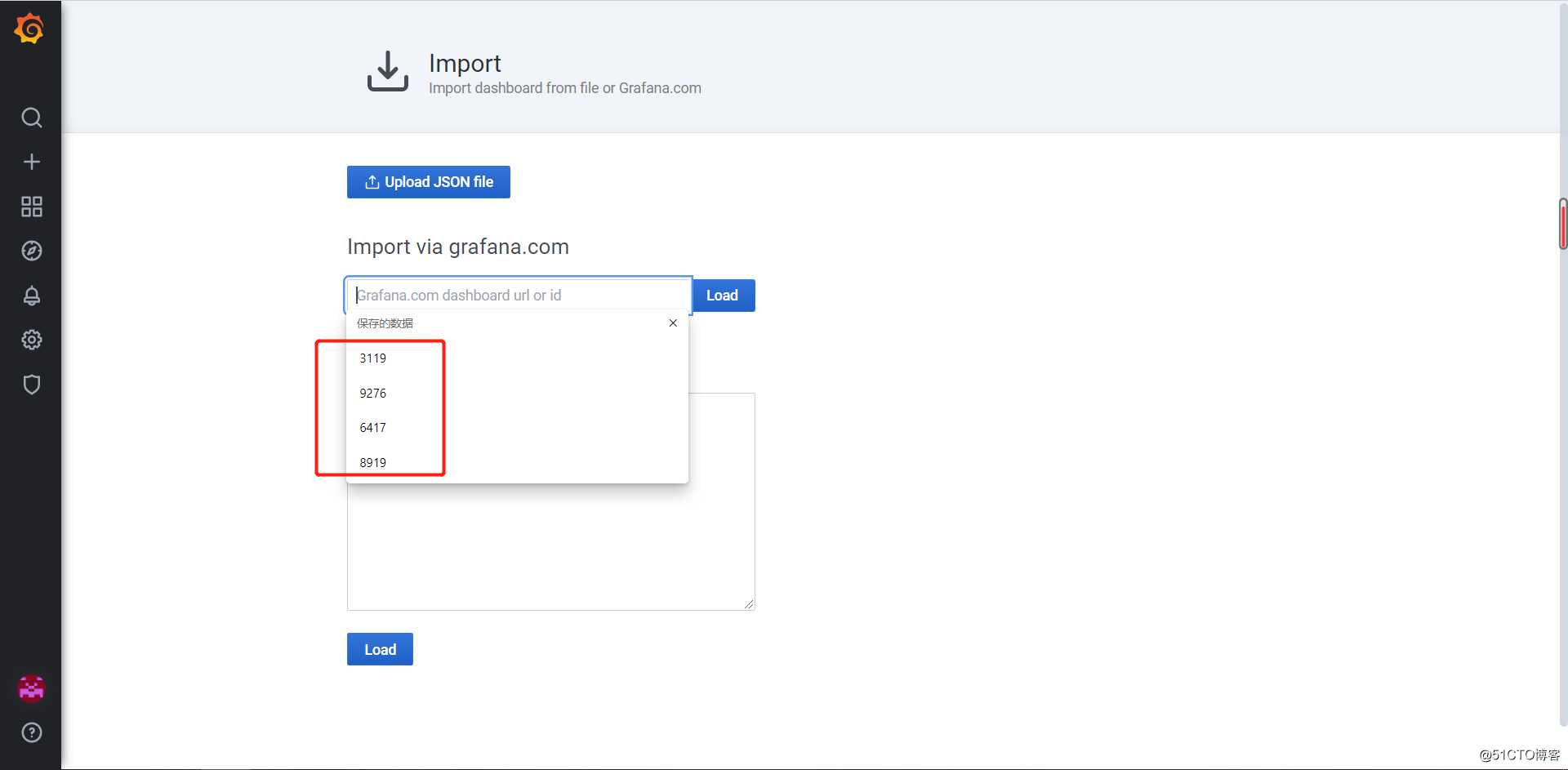Click the page vertical scrollbar thumb
The image size is (1568, 770).
pos(1563,223)
